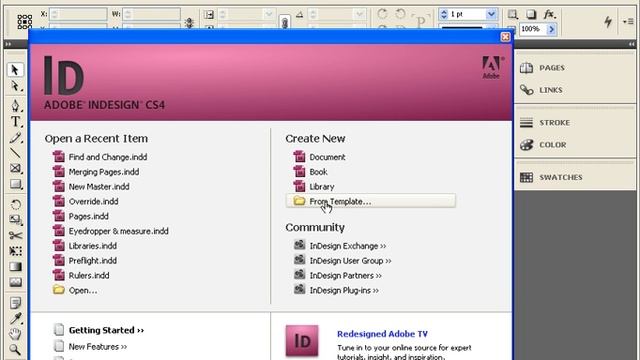Click the rotate clockwise icon
The height and width of the screenshot is (360, 640).
click(x=382, y=14)
